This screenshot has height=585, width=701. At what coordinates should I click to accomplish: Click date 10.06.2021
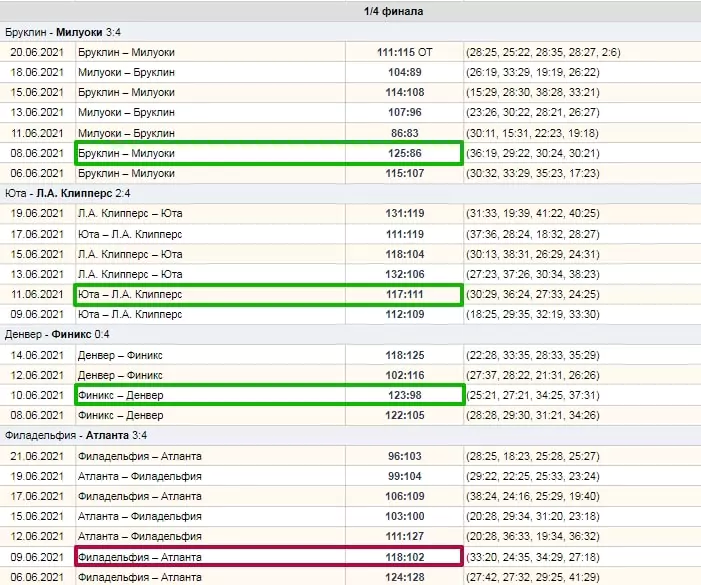[x=37, y=396]
